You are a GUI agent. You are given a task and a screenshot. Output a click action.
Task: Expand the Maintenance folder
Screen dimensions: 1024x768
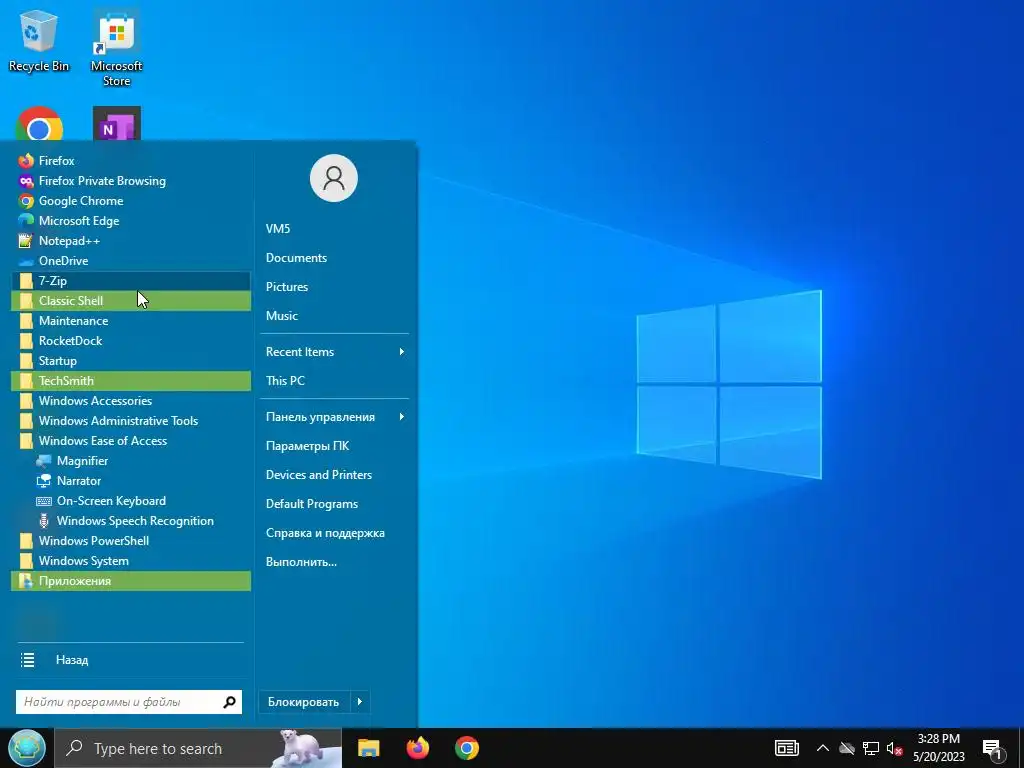point(131,321)
